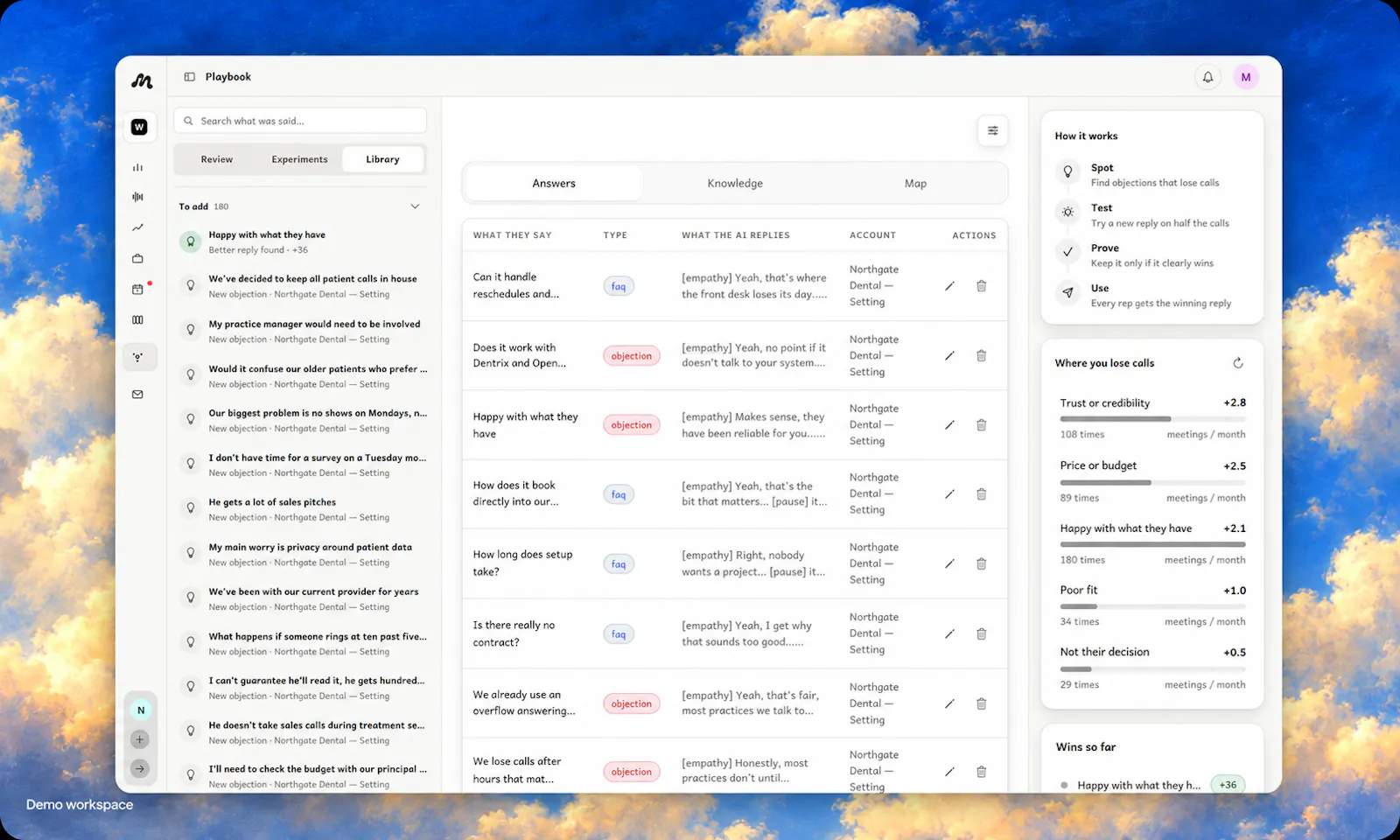This screenshot has width=1400, height=840.
Task: Collapse the To add section chevron
Action: [415, 206]
